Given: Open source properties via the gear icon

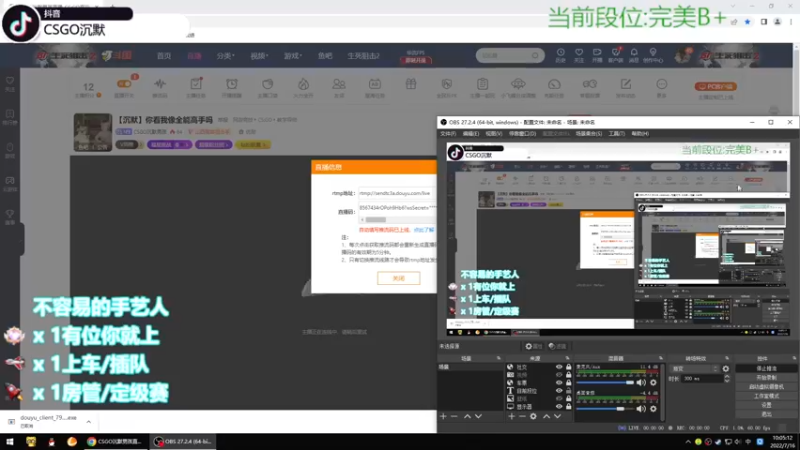Looking at the screenshot, I should [533, 416].
